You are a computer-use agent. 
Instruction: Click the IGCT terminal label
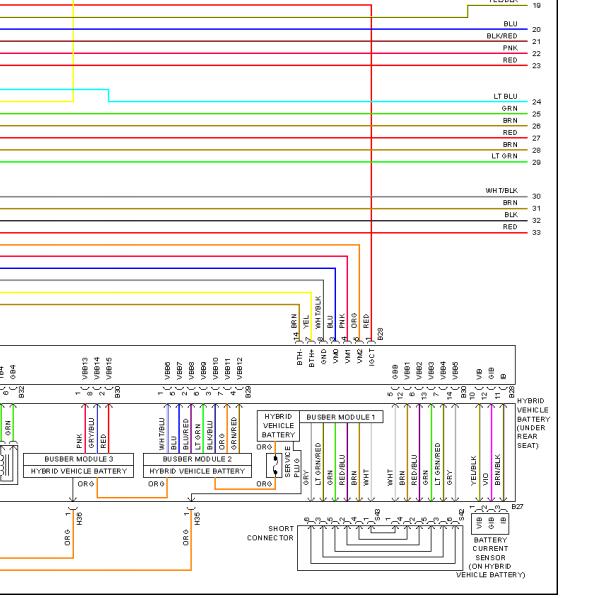click(x=371, y=357)
